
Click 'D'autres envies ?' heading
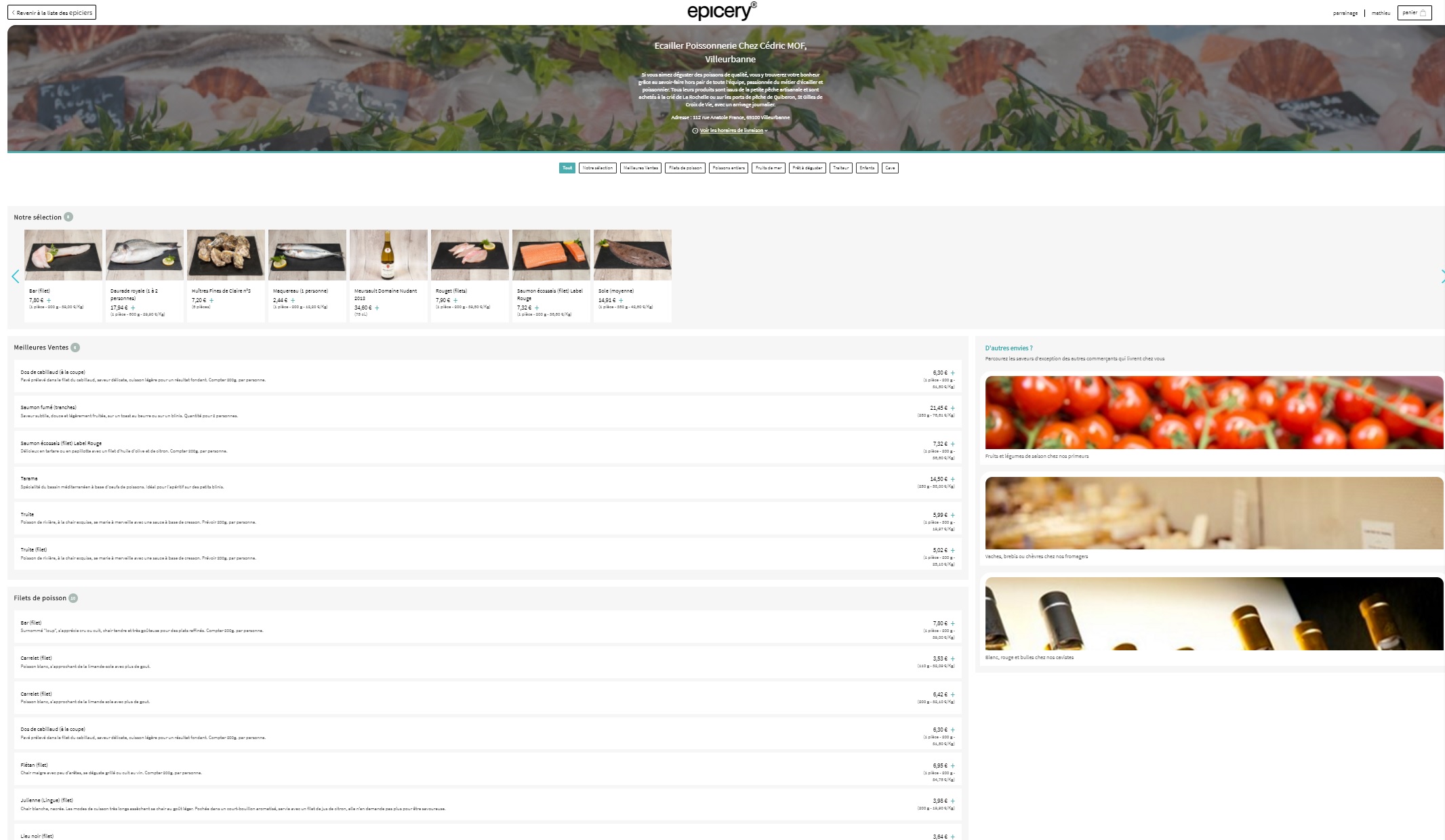pos(1009,348)
